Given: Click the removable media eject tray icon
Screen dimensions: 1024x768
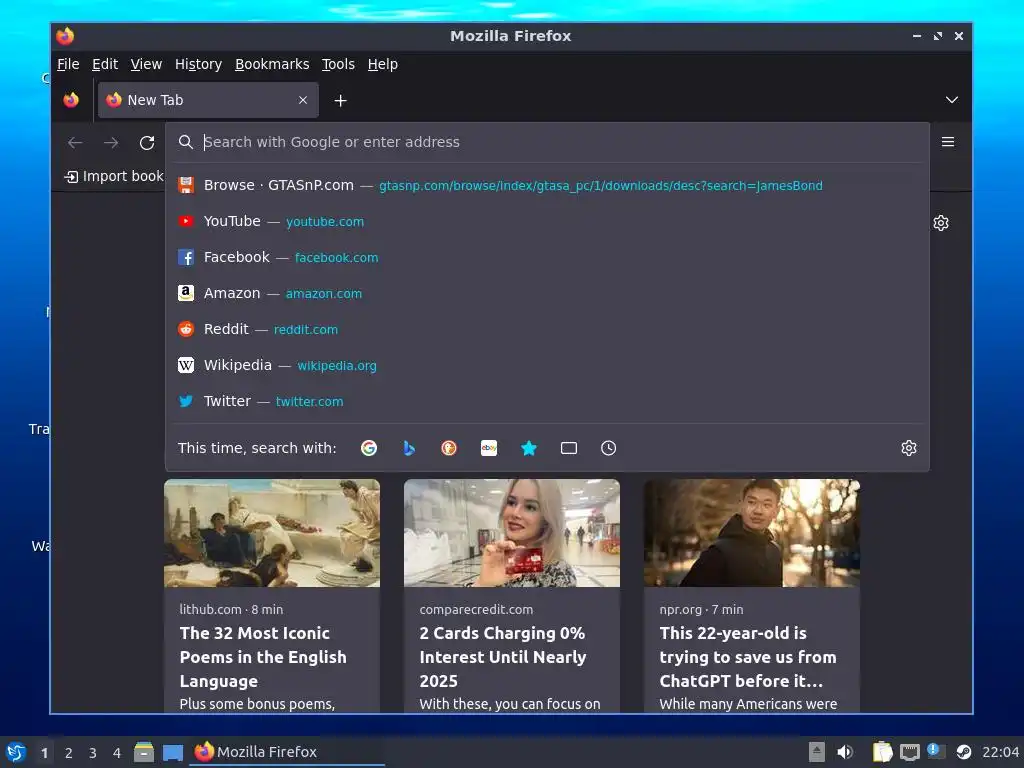Looking at the screenshot, I should click(816, 752).
